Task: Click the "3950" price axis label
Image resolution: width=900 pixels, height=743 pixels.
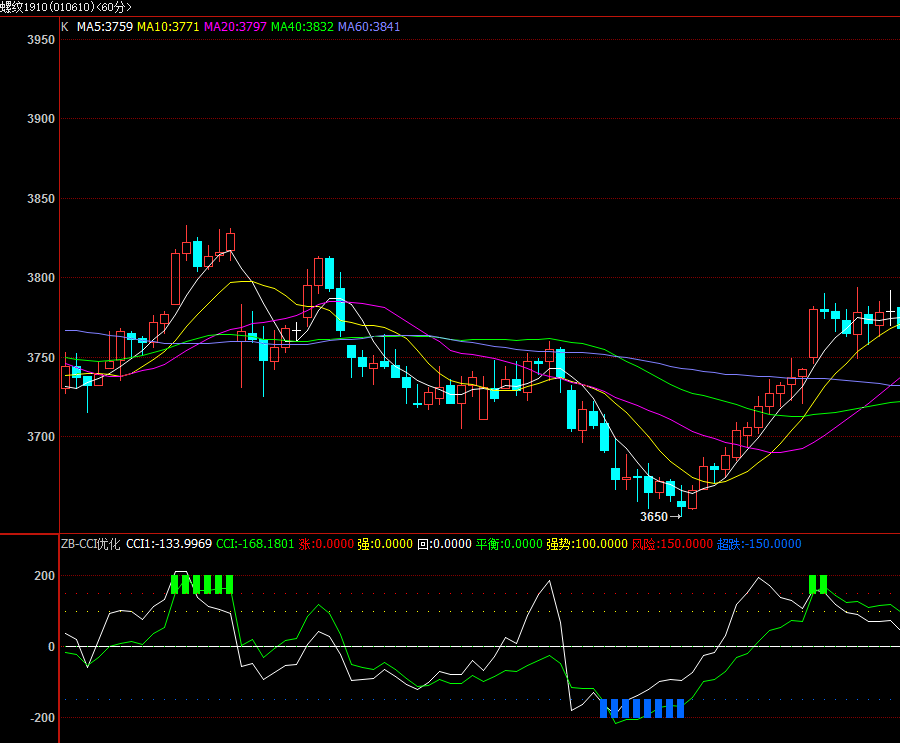Action: (41, 40)
